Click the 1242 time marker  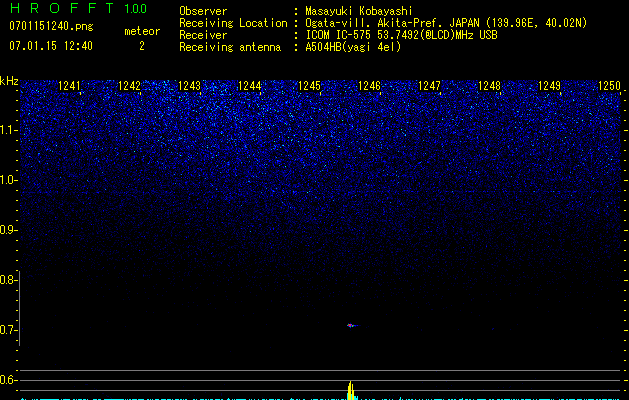click(x=130, y=86)
